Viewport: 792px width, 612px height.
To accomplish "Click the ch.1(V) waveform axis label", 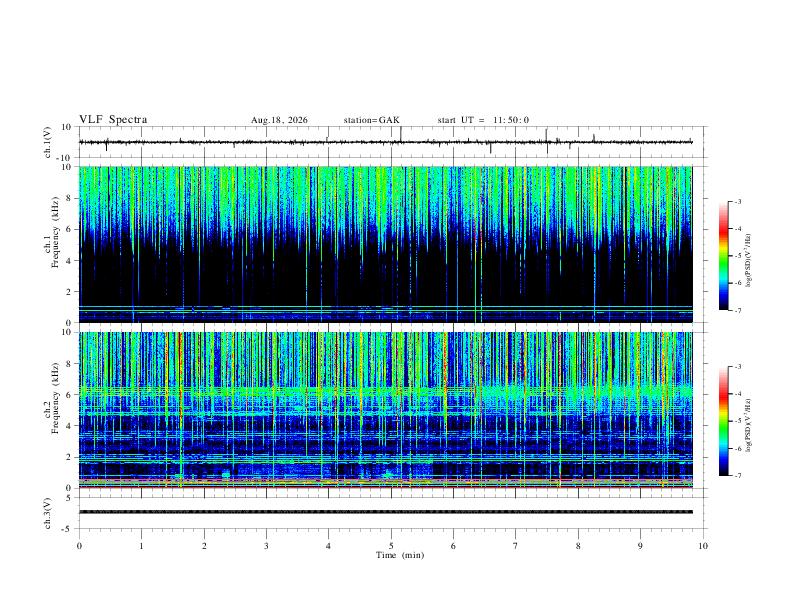I will (48, 142).
